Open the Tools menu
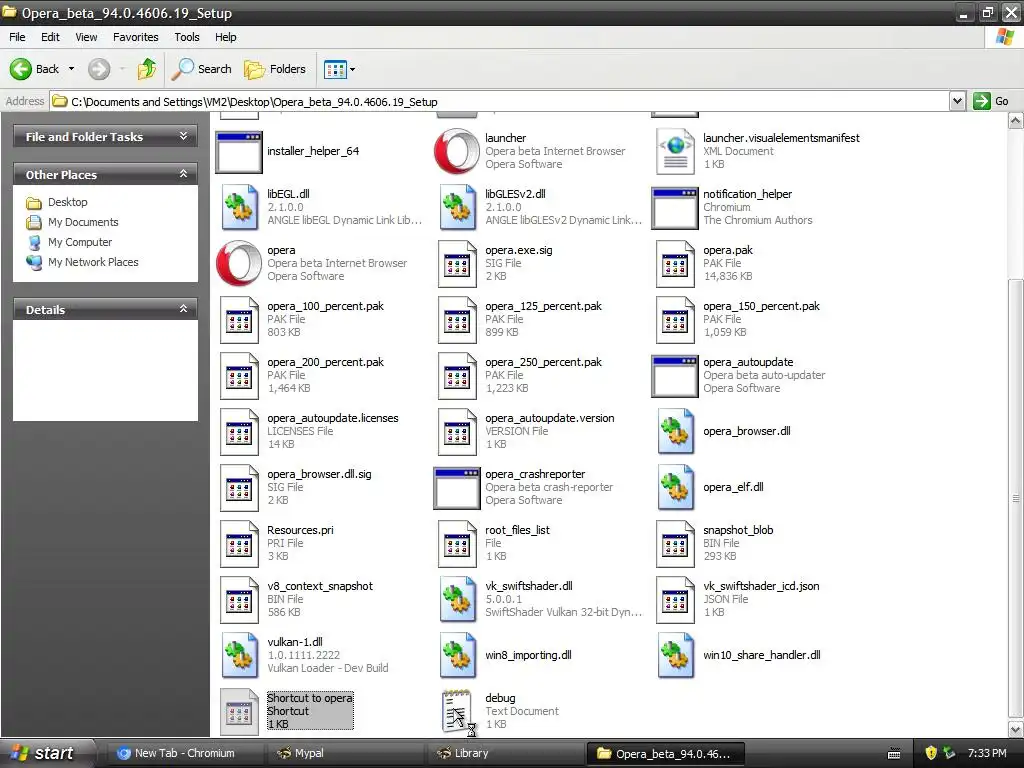Screen dimensions: 1024x768 click(x=187, y=37)
